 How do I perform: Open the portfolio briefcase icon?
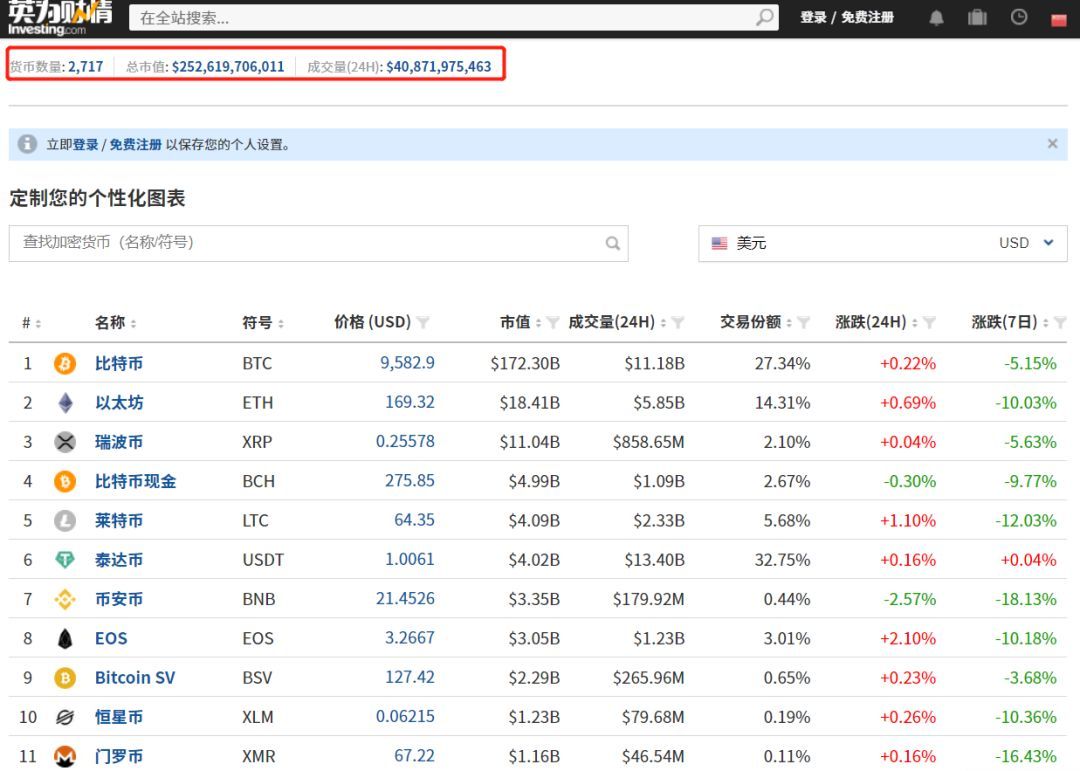pos(977,17)
